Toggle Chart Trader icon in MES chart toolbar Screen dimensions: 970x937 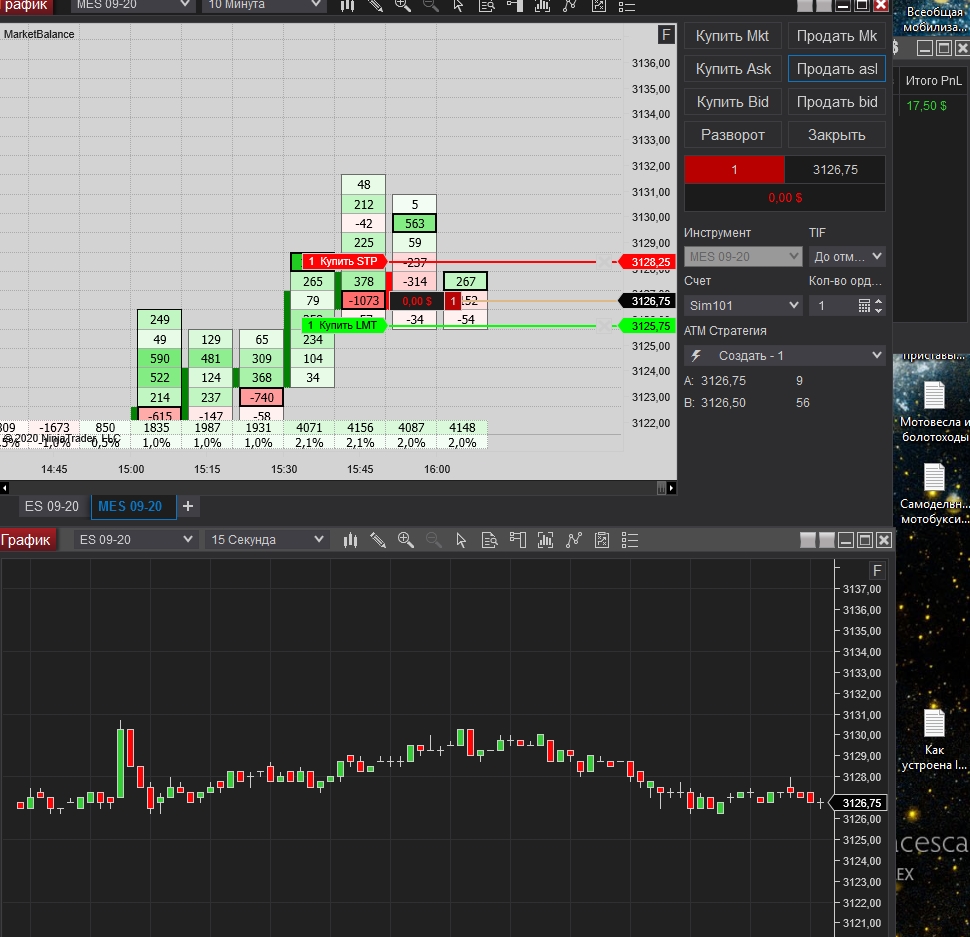click(x=515, y=6)
